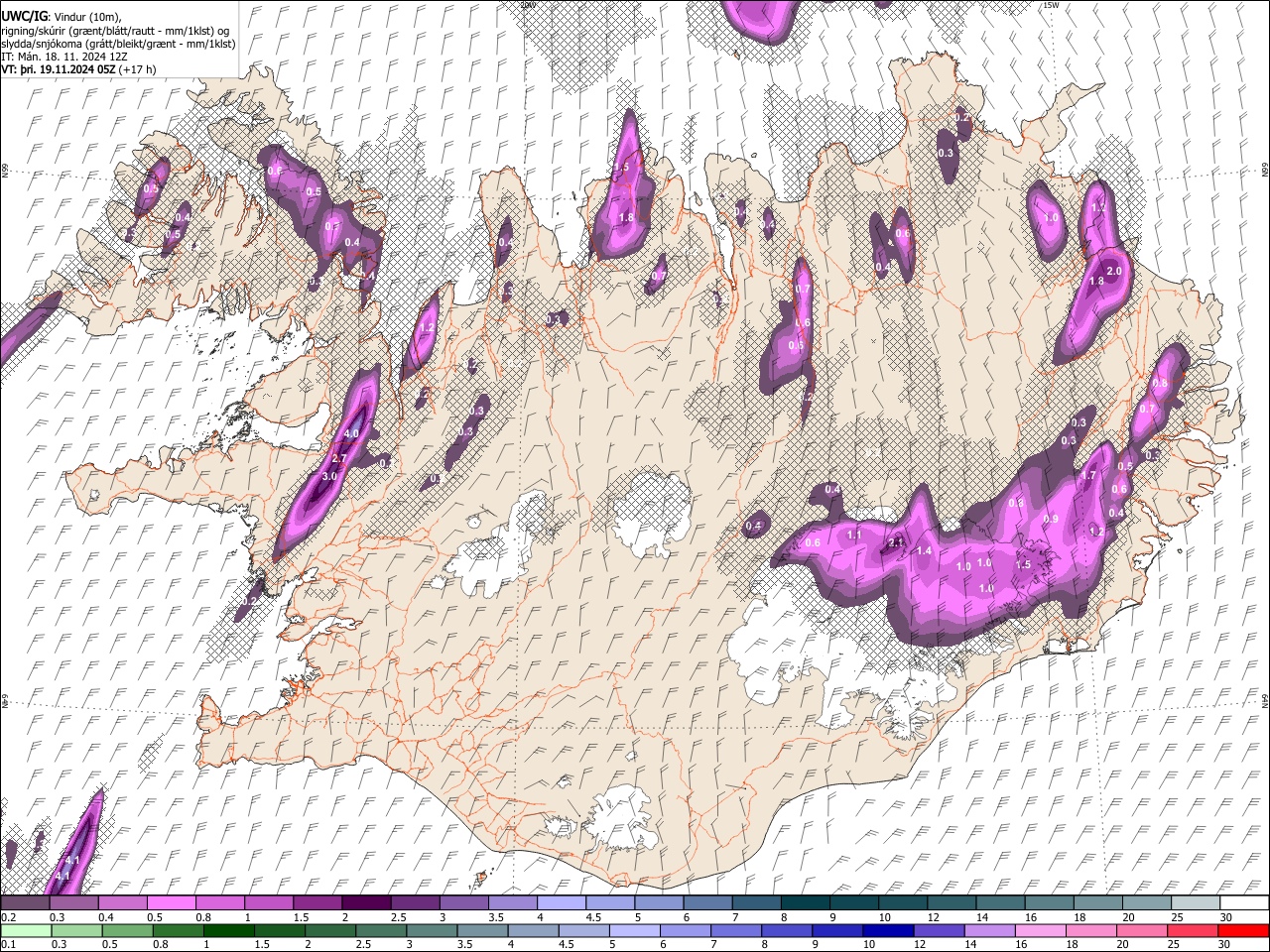Click the '1.7' precipitation value on the map
The height and width of the screenshot is (952, 1270).
click(x=1088, y=476)
